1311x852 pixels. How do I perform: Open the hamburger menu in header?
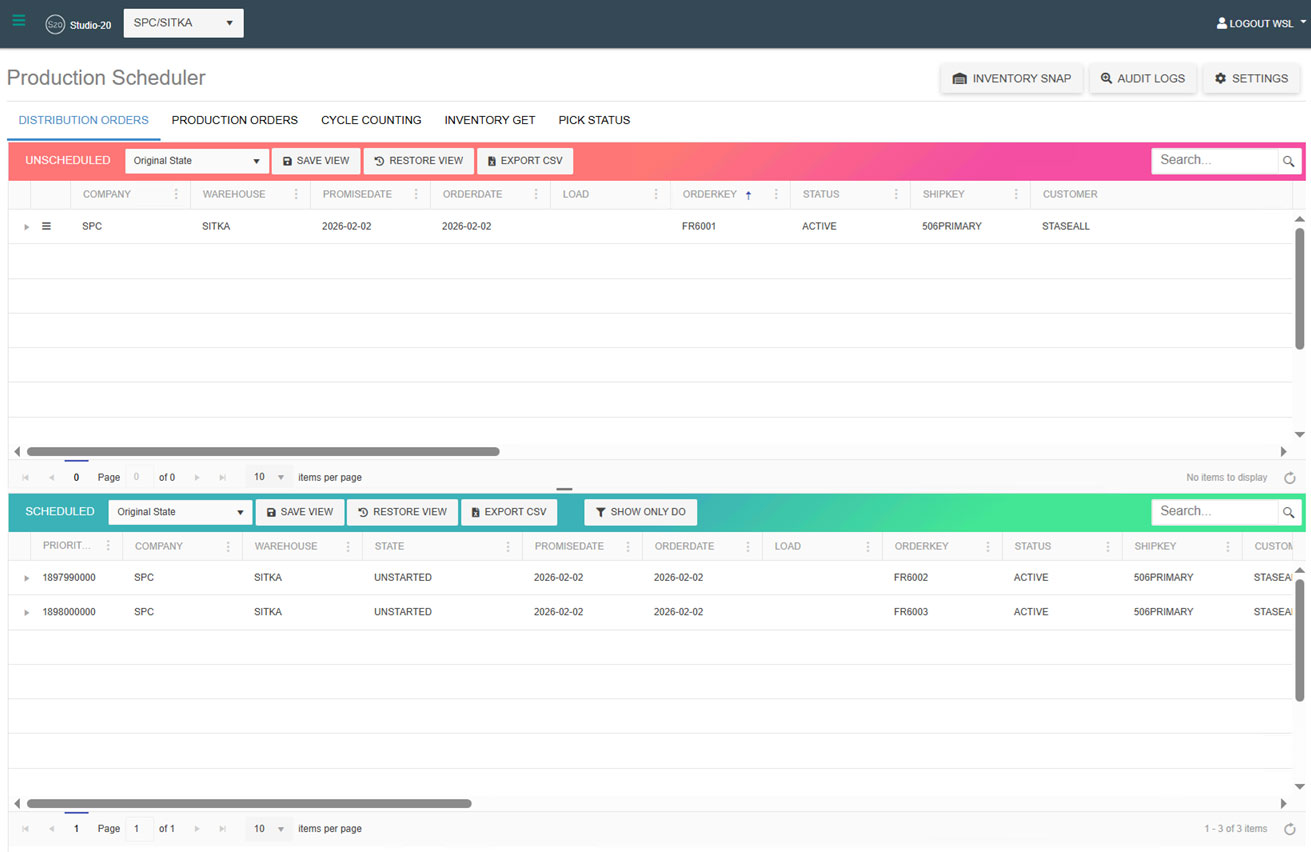click(19, 21)
